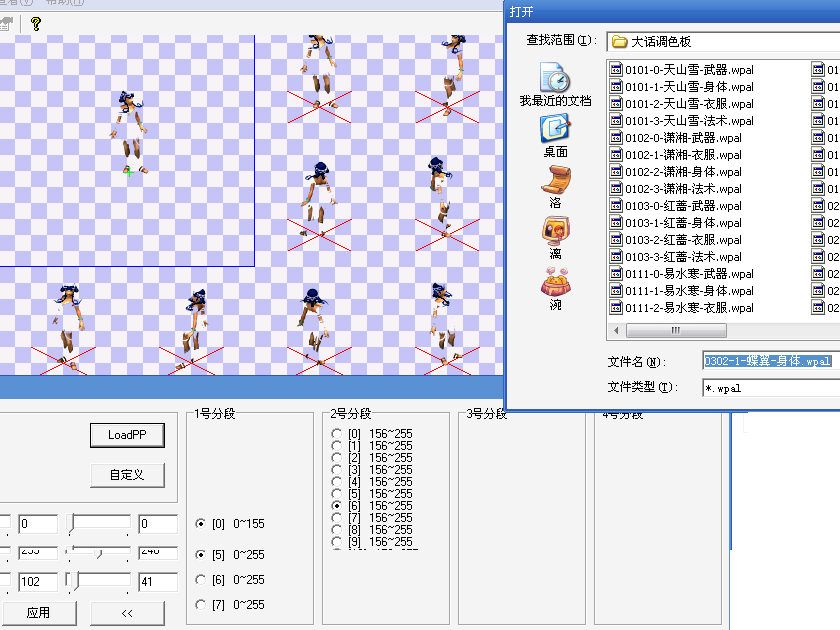Click the bottom-left sprite frame thumbnail
840x630 pixels.
click(x=64, y=328)
